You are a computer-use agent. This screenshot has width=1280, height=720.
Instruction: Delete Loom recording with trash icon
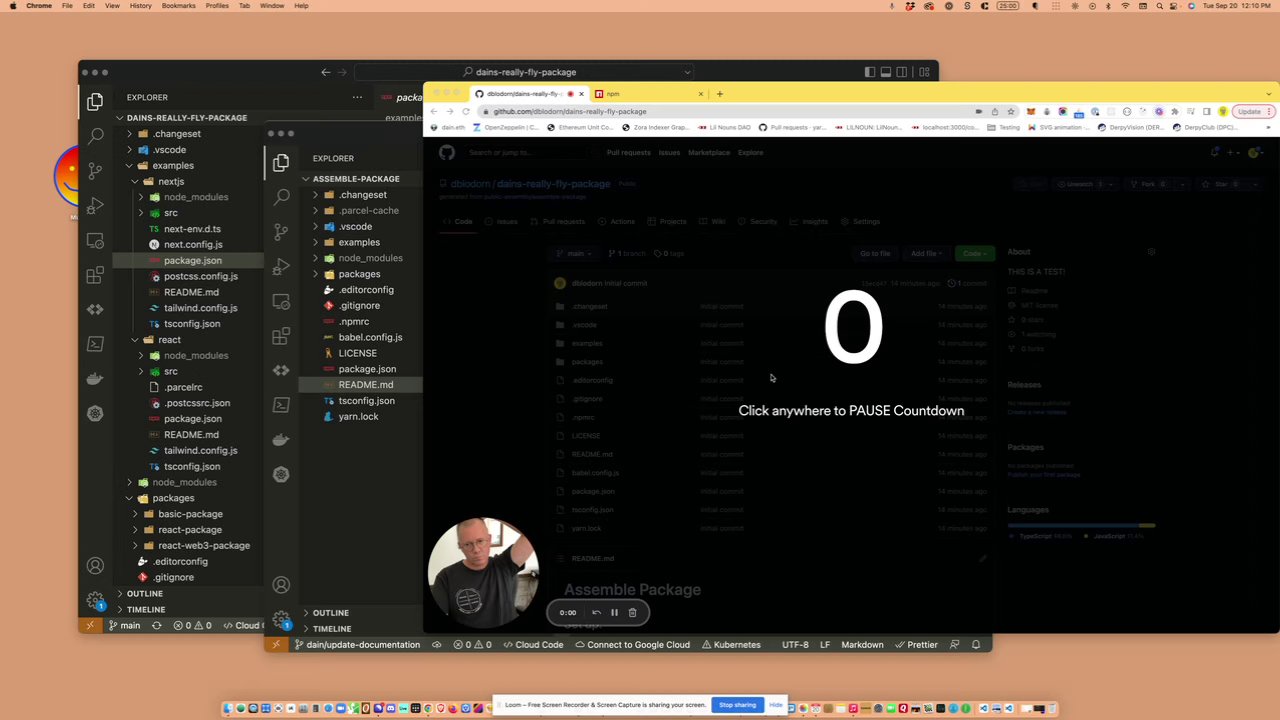tap(632, 612)
